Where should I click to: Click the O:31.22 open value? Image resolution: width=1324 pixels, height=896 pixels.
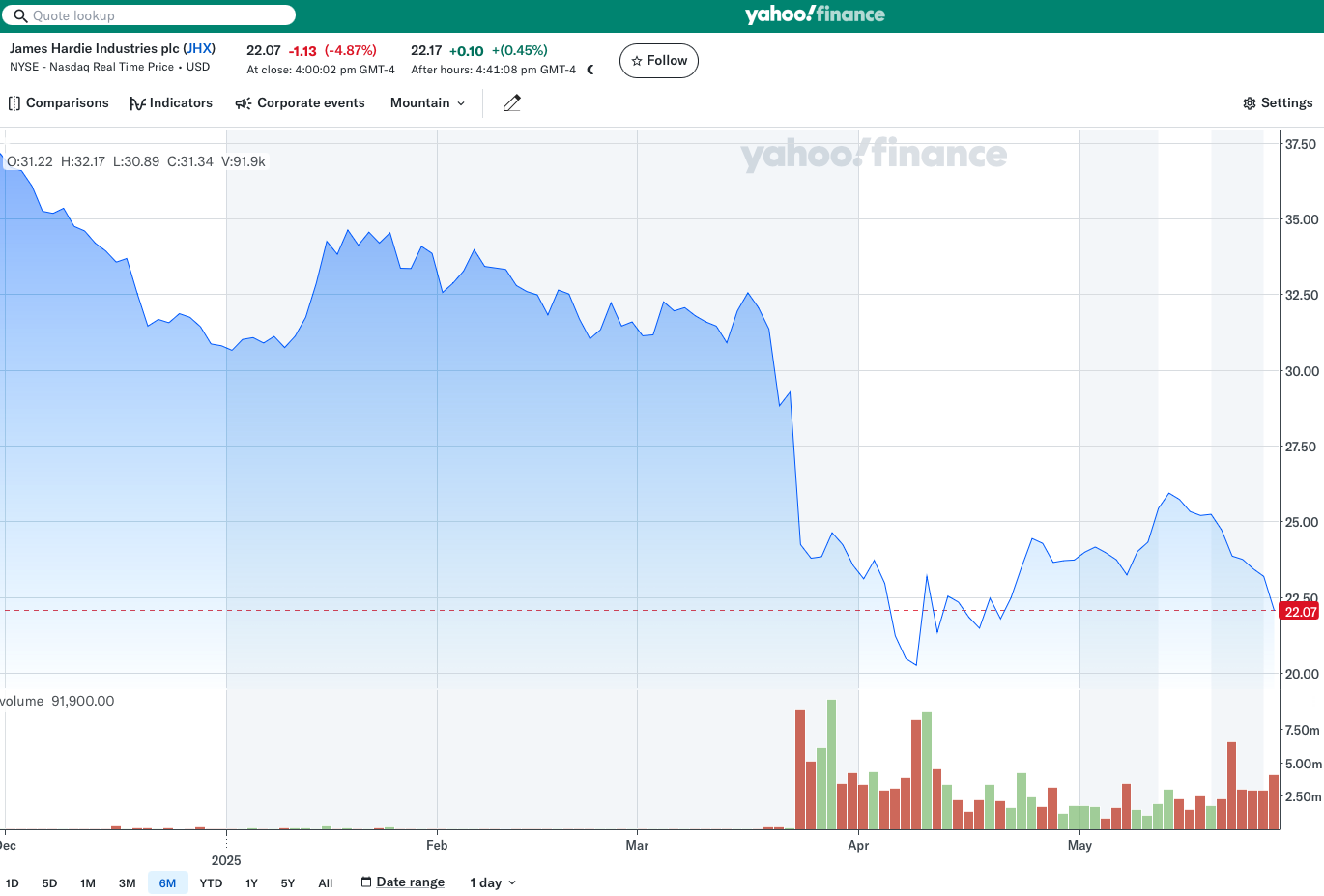click(30, 162)
